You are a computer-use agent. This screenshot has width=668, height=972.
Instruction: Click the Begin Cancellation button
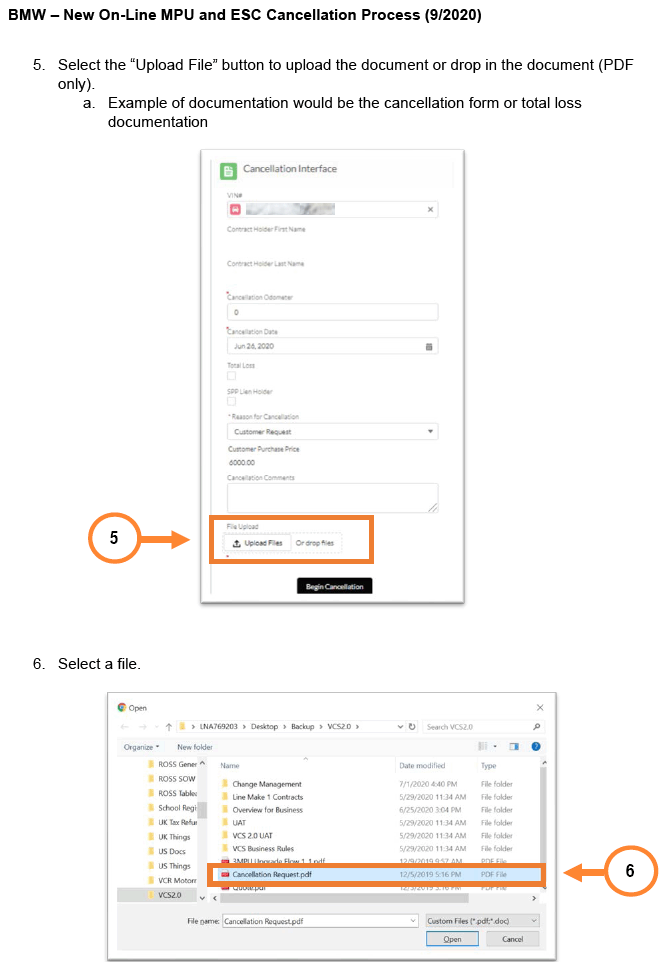(x=334, y=586)
